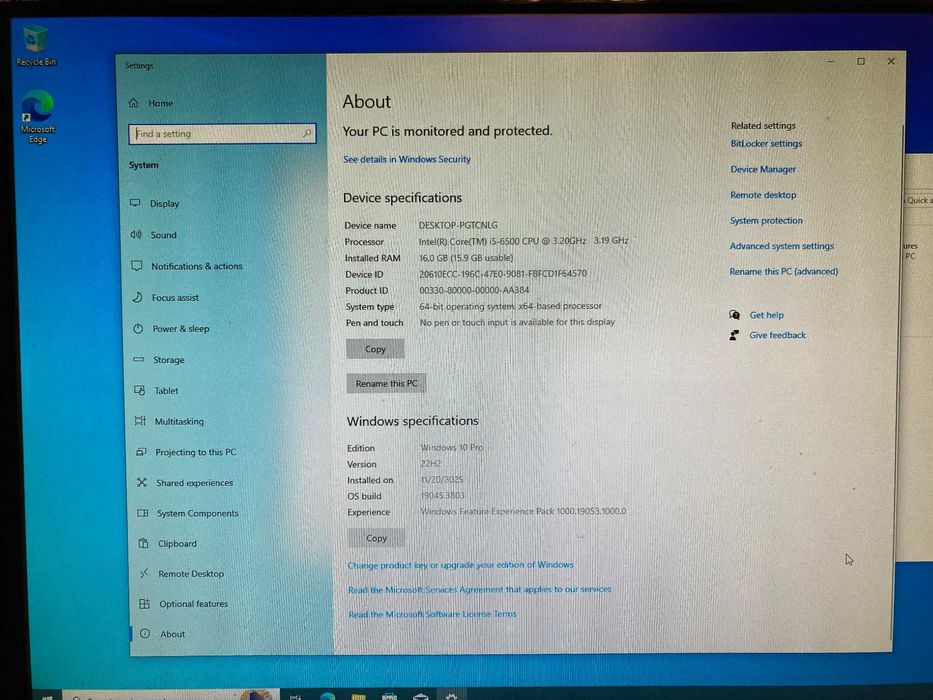
Task: Click the OS build value 19045.3803
Action: [442, 495]
